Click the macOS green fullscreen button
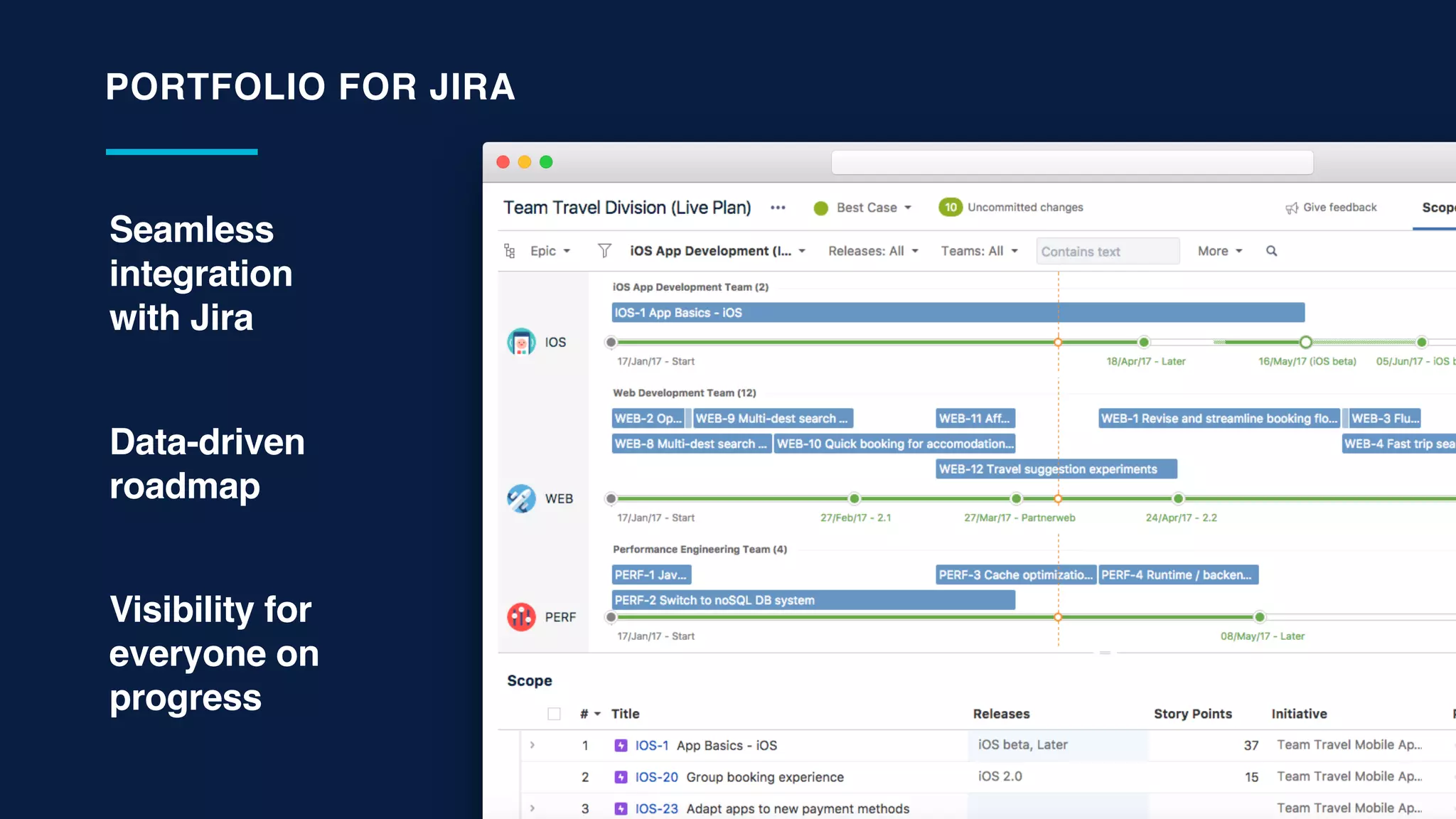Image resolution: width=1456 pixels, height=819 pixels. [x=546, y=162]
